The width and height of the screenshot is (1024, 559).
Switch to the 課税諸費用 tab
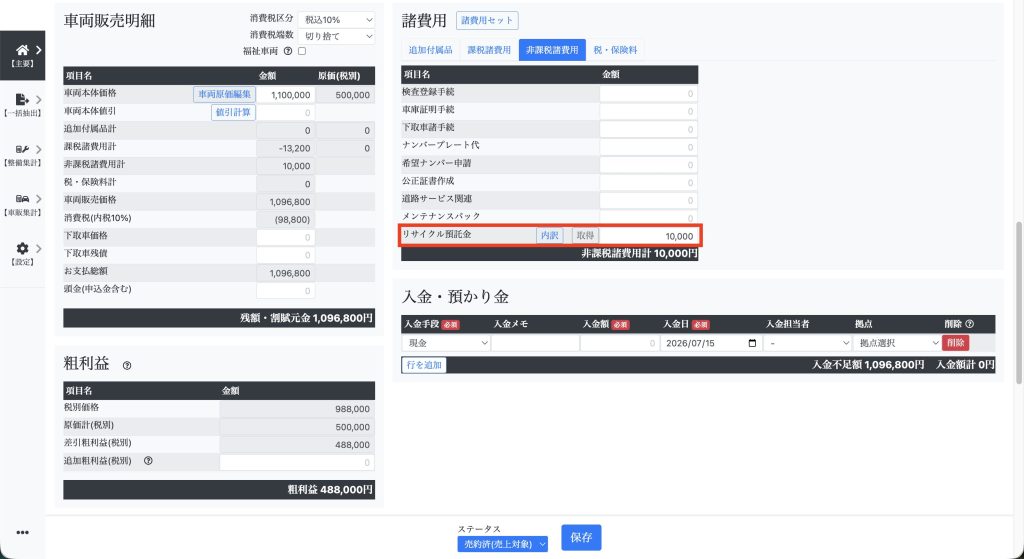coord(489,50)
